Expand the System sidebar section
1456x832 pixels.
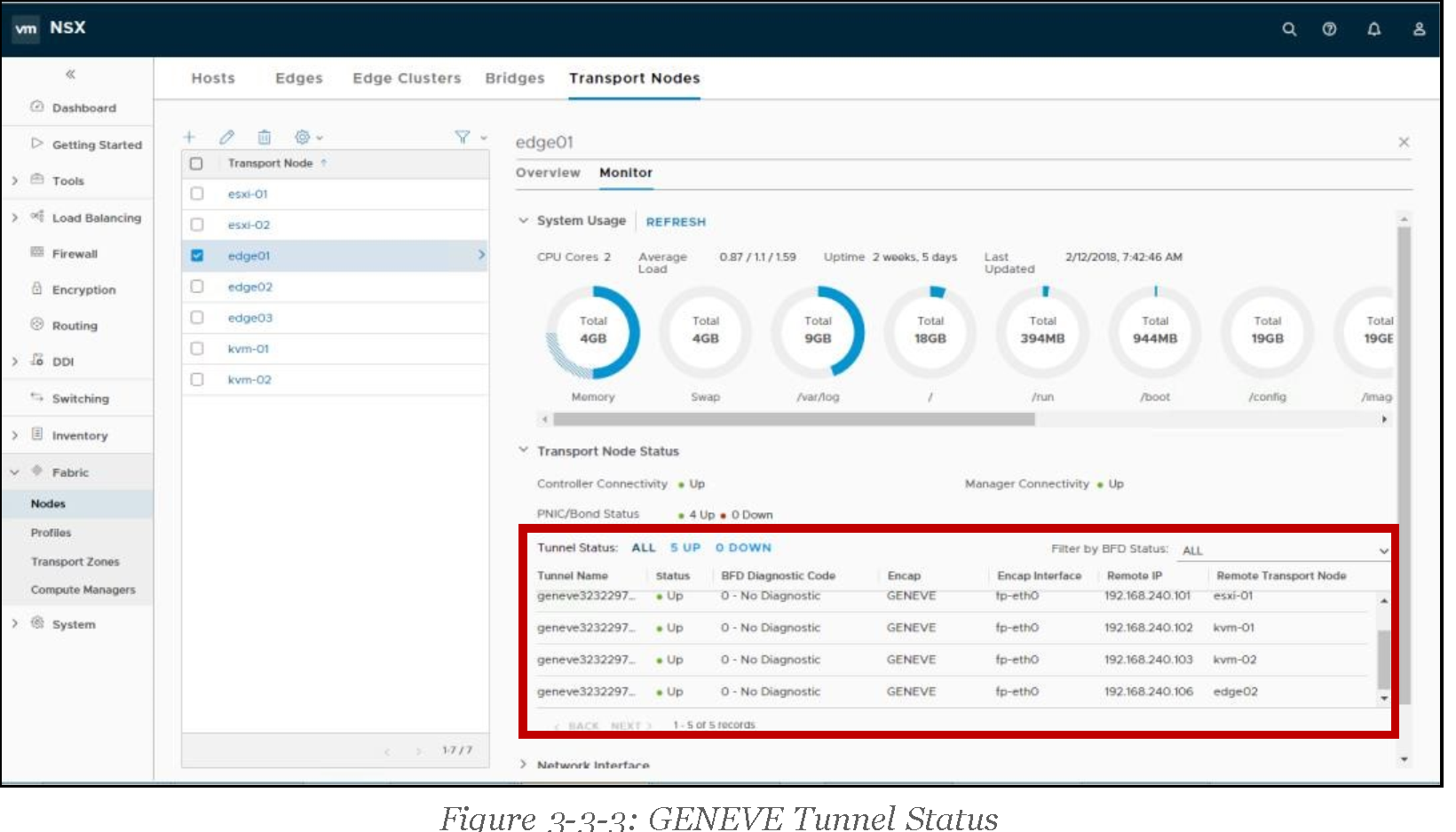coord(14,623)
